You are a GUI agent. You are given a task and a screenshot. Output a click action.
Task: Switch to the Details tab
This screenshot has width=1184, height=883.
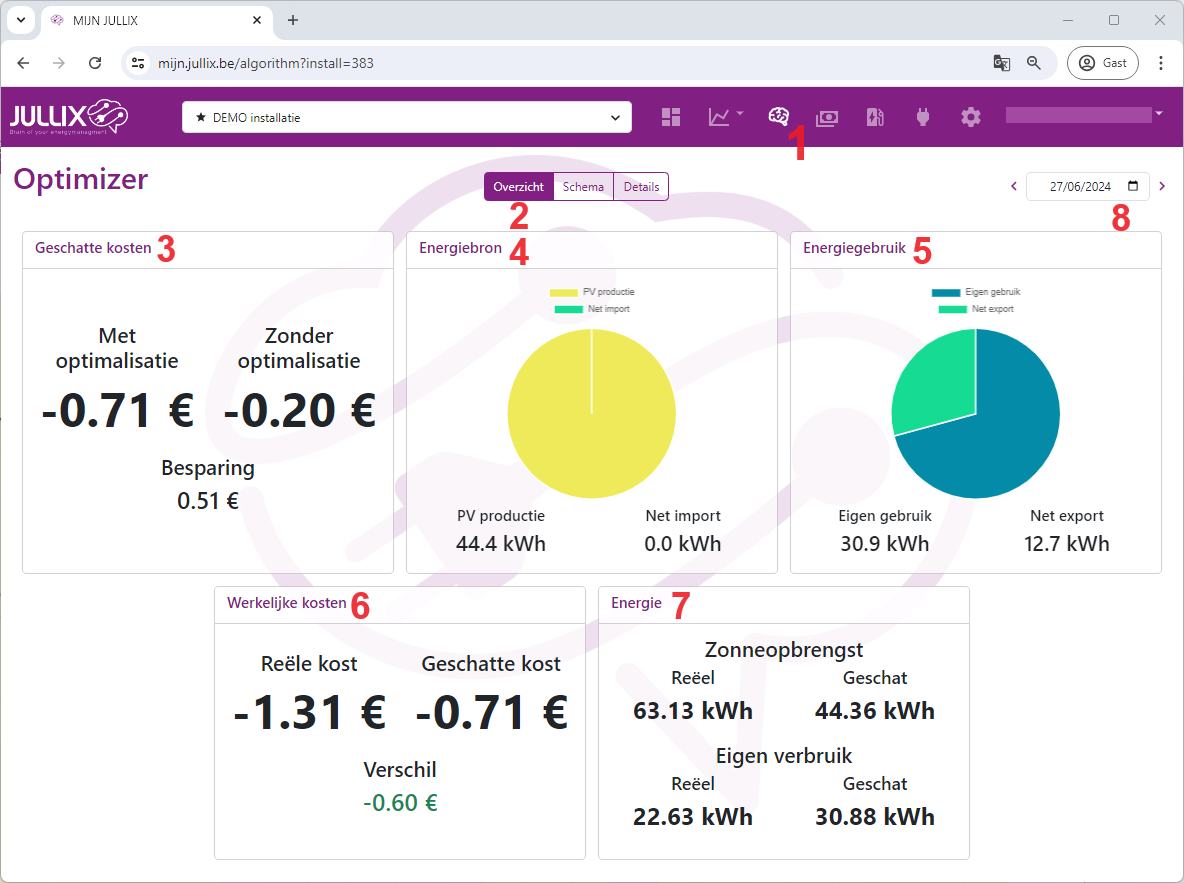coord(641,187)
